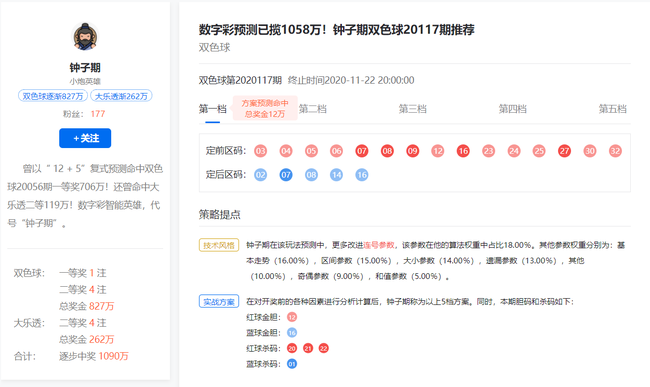Open the red 连号参数 link
Viewport: 650px width, 387px height.
tap(379, 245)
